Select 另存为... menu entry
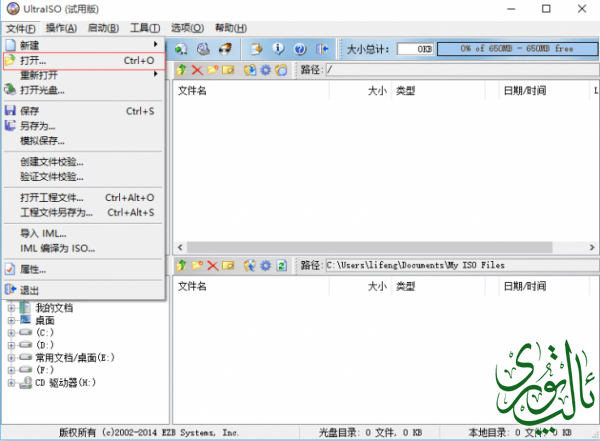 [84, 126]
